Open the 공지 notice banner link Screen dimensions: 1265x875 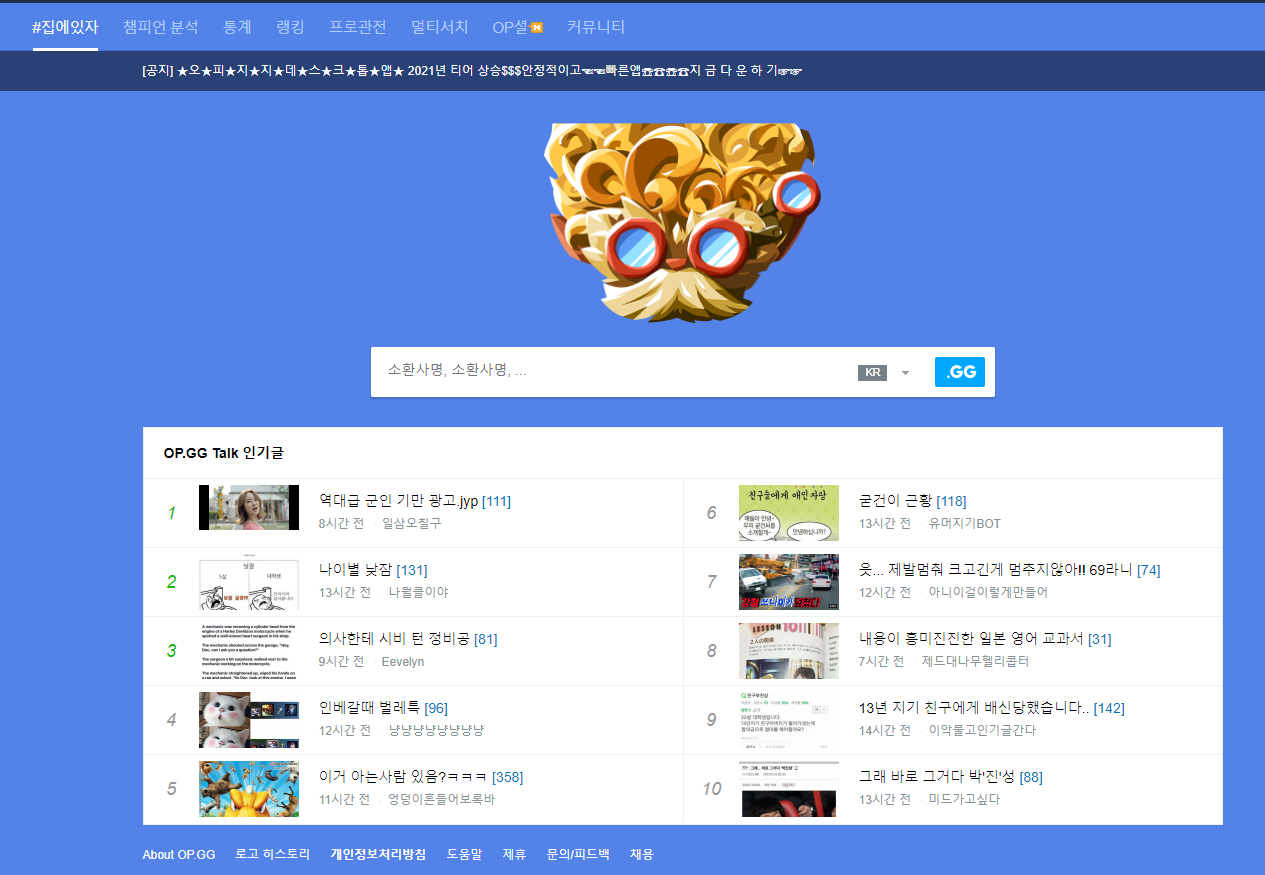[x=472, y=70]
